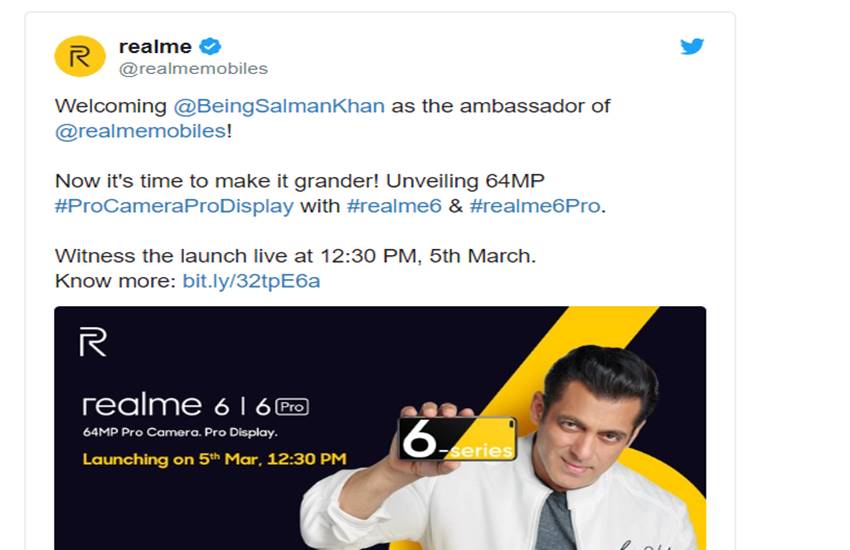Follow the bit.ly/32tpE6a link
The image size is (850, 550).
[251, 281]
